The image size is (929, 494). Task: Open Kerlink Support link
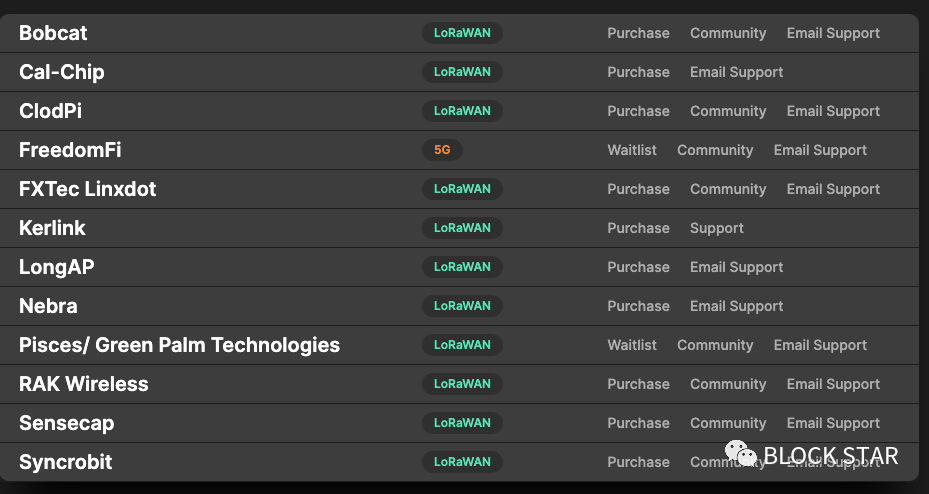[717, 229]
